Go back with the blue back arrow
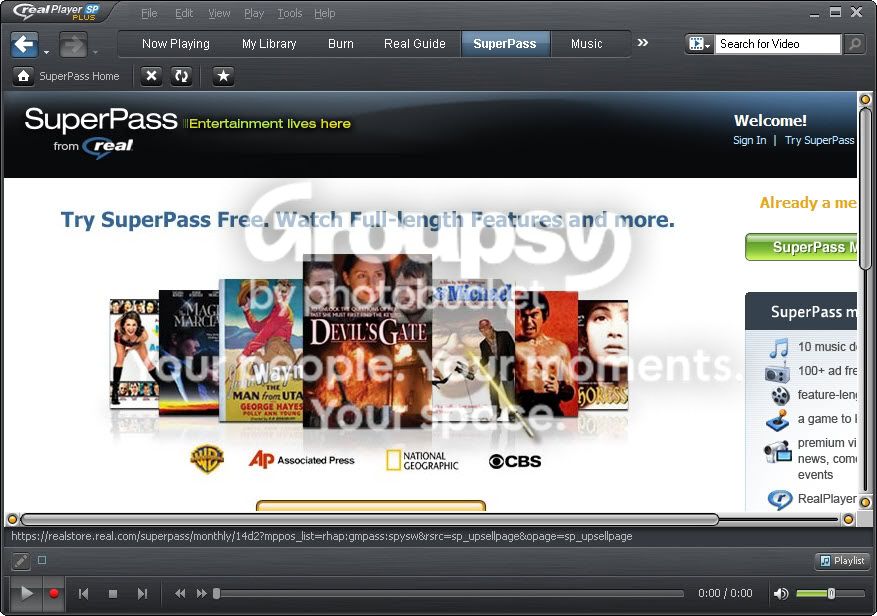Screen dimensions: 877x616 [25, 45]
